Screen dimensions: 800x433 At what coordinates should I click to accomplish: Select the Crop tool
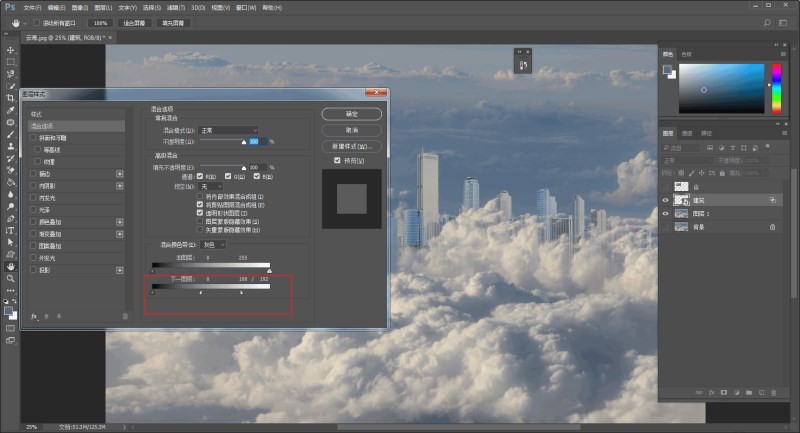[x=11, y=98]
